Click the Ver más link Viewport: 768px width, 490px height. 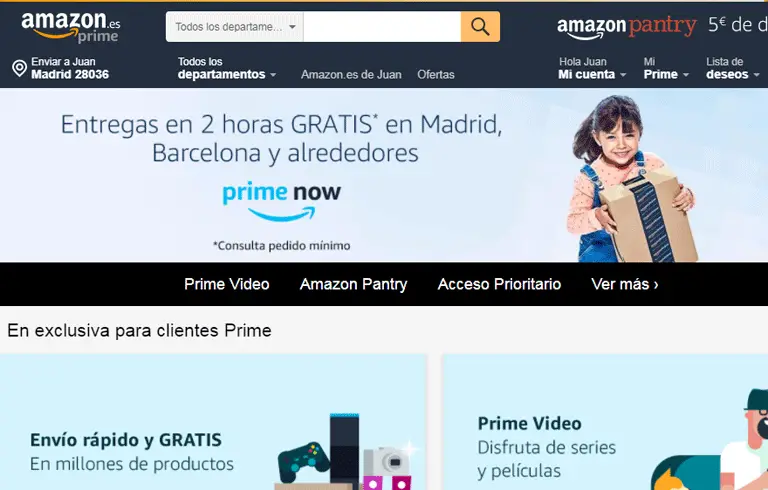(624, 284)
